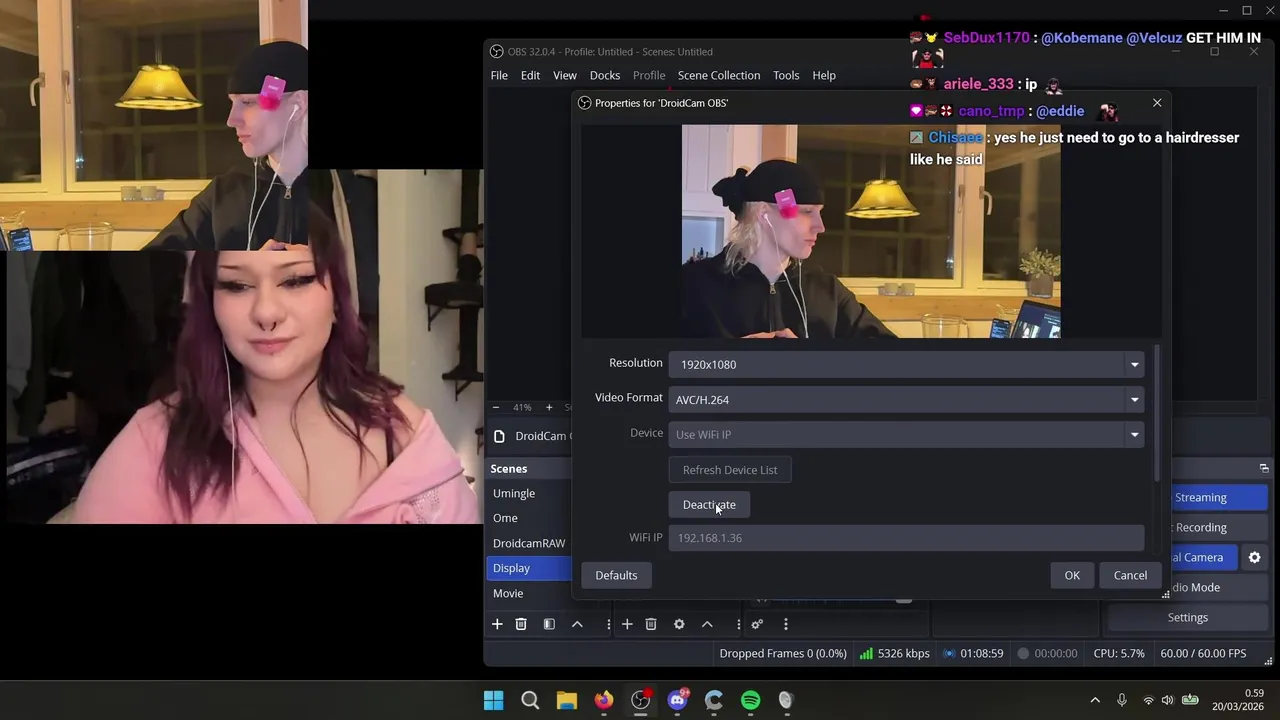This screenshot has height=720, width=1280.
Task: Open source properties gear icon
Action: [x=679, y=624]
